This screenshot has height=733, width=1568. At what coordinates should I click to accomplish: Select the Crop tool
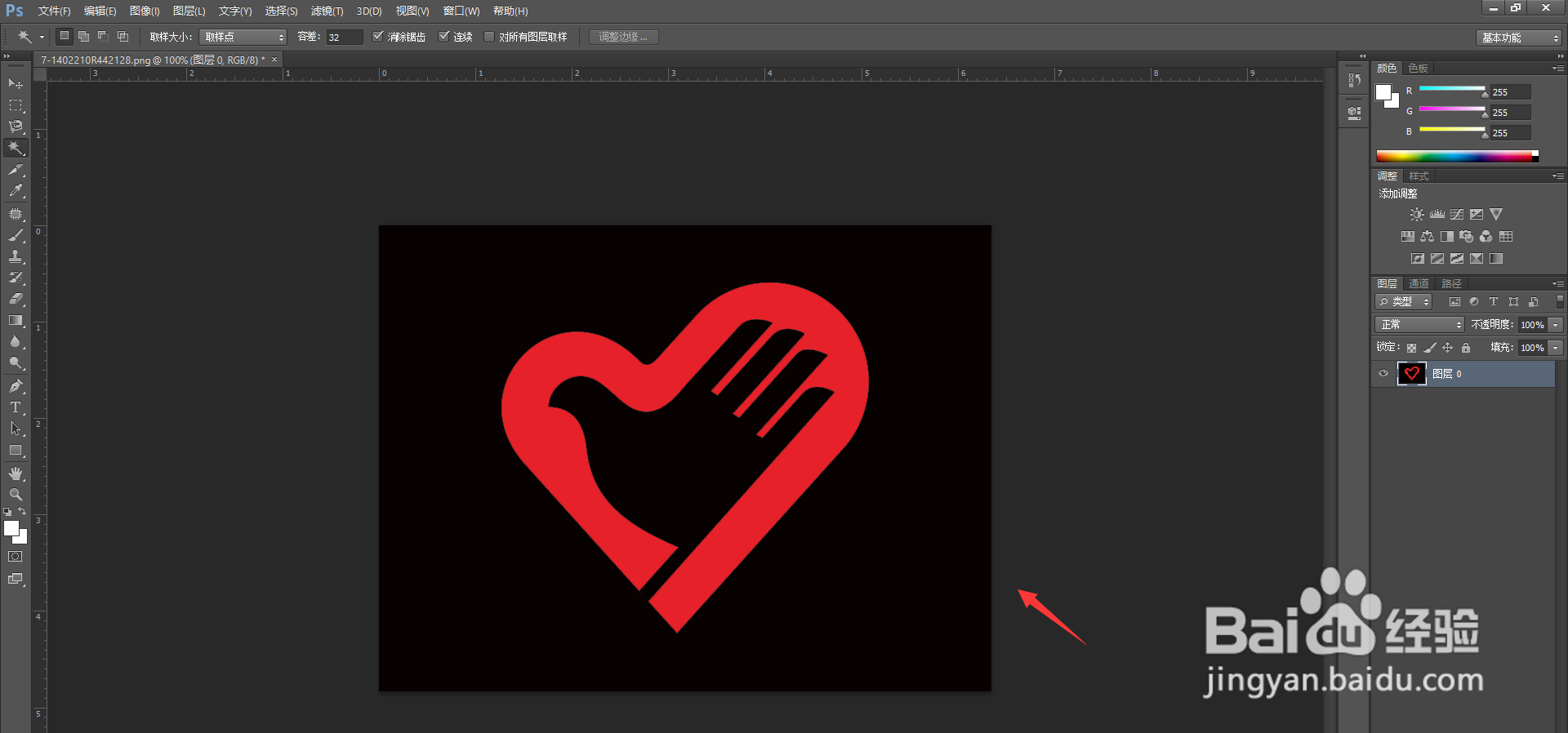point(16,170)
